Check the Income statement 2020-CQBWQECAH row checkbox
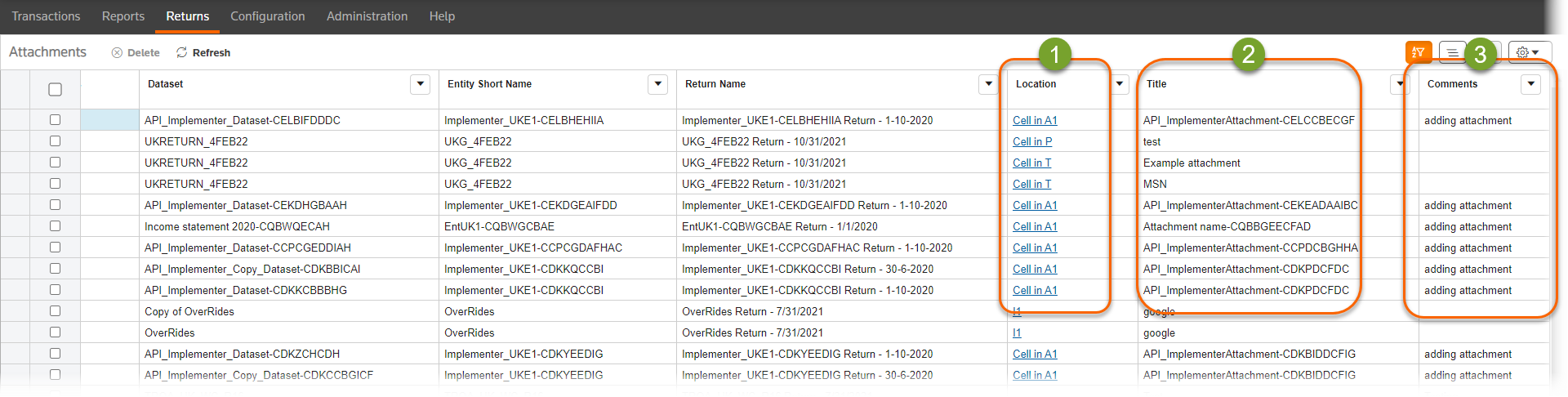The width and height of the screenshot is (1568, 397). click(55, 226)
